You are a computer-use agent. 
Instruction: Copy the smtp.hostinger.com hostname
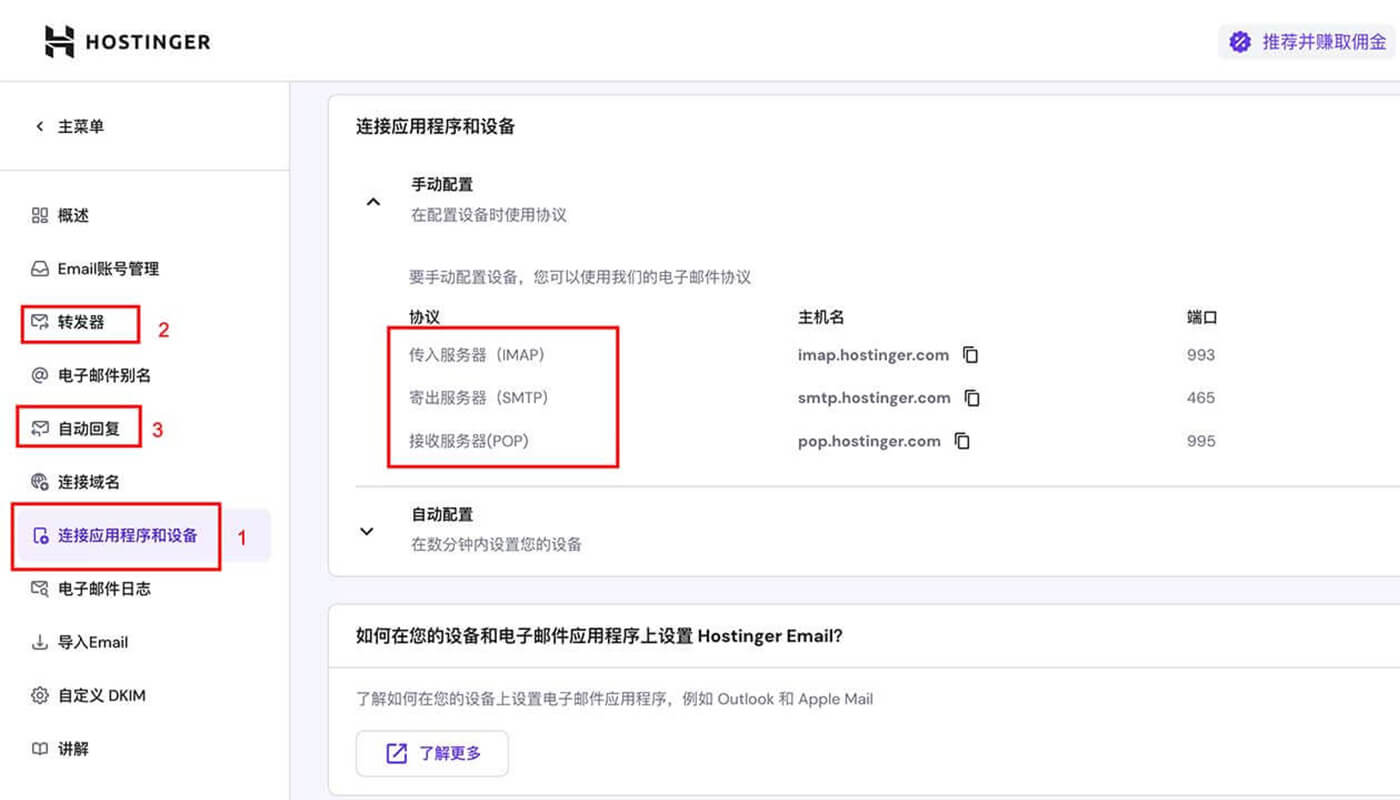(x=972, y=398)
